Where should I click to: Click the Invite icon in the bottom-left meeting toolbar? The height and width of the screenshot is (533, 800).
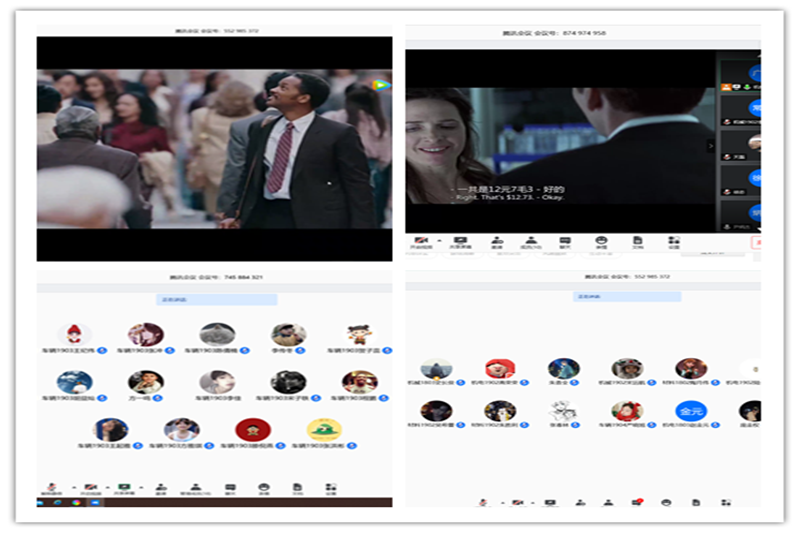(x=161, y=489)
